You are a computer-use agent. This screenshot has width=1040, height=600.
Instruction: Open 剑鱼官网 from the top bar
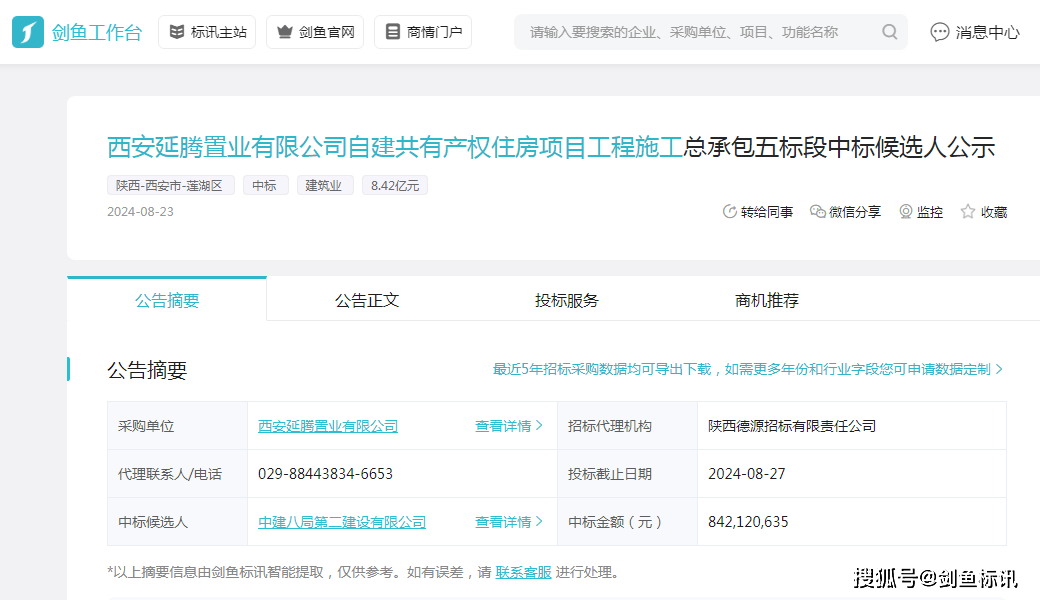[315, 32]
